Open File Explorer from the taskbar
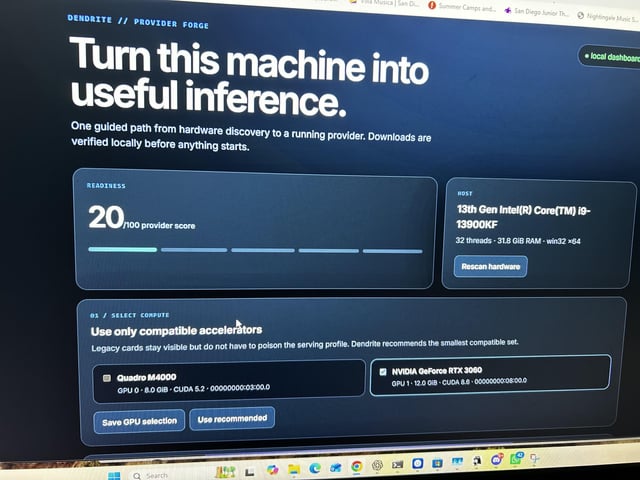The height and width of the screenshot is (480, 640). click(294, 469)
